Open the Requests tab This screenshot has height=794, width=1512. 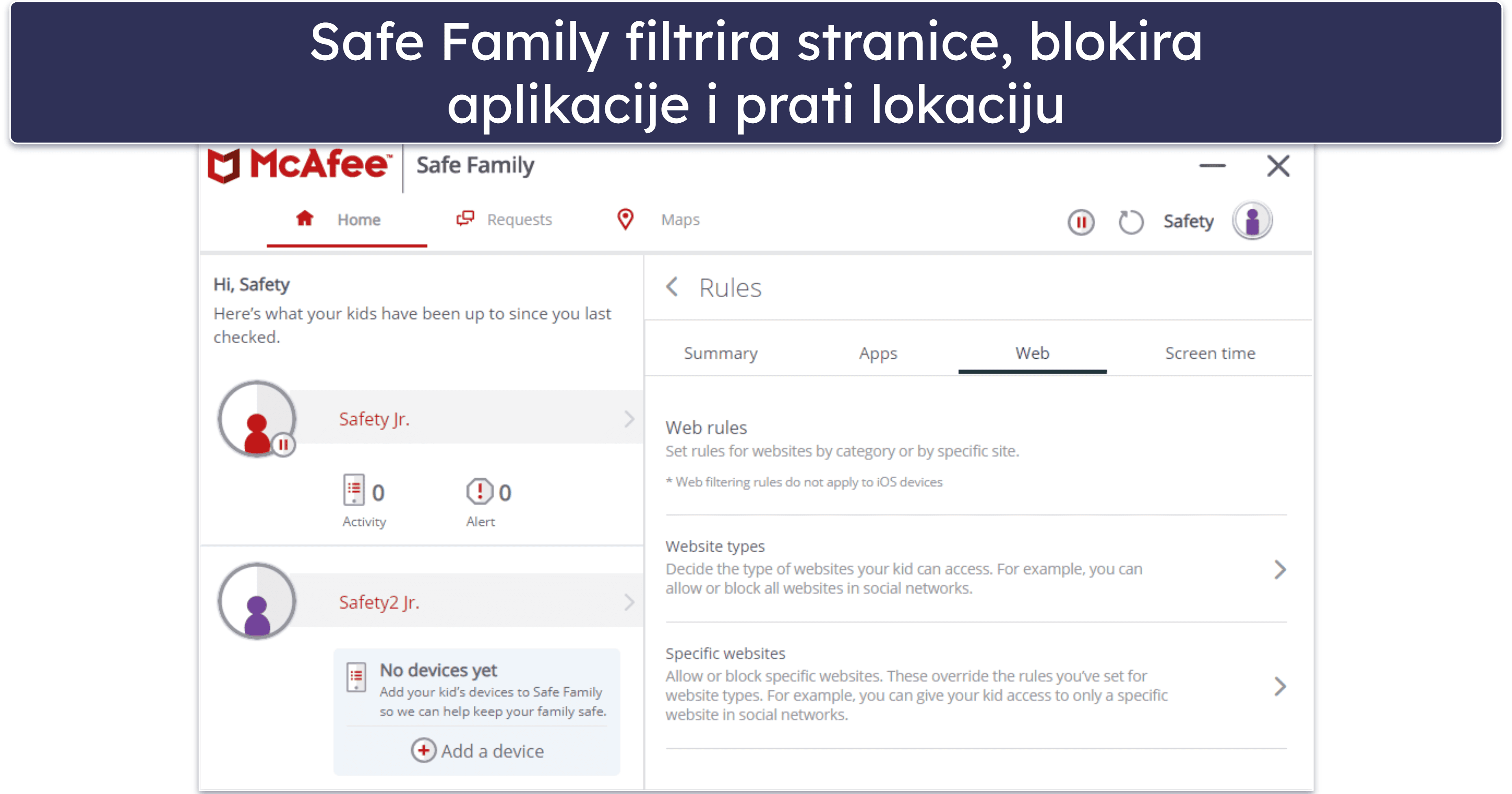click(x=504, y=220)
